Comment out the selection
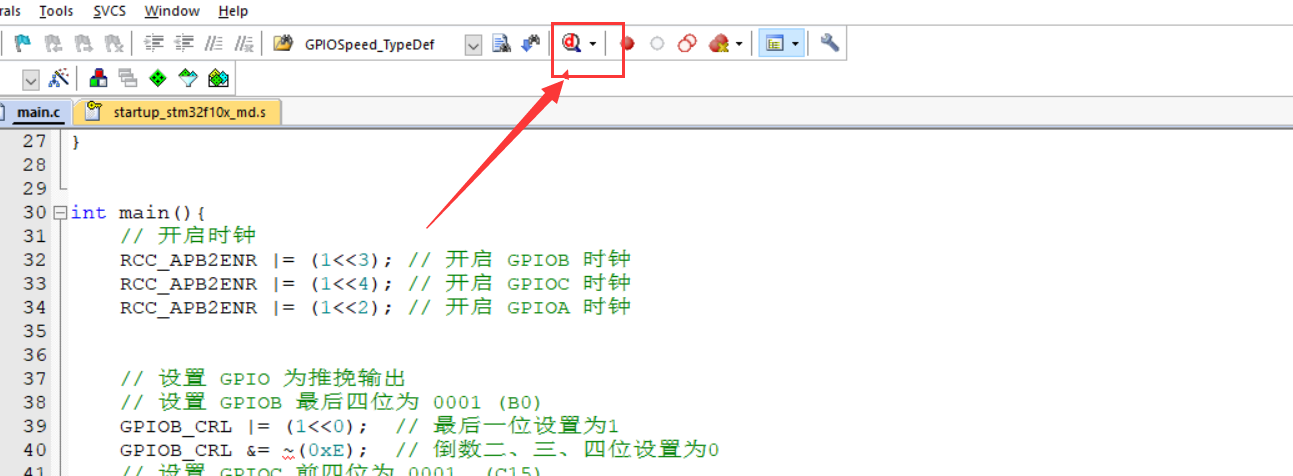This screenshot has width=1293, height=476. [x=213, y=44]
